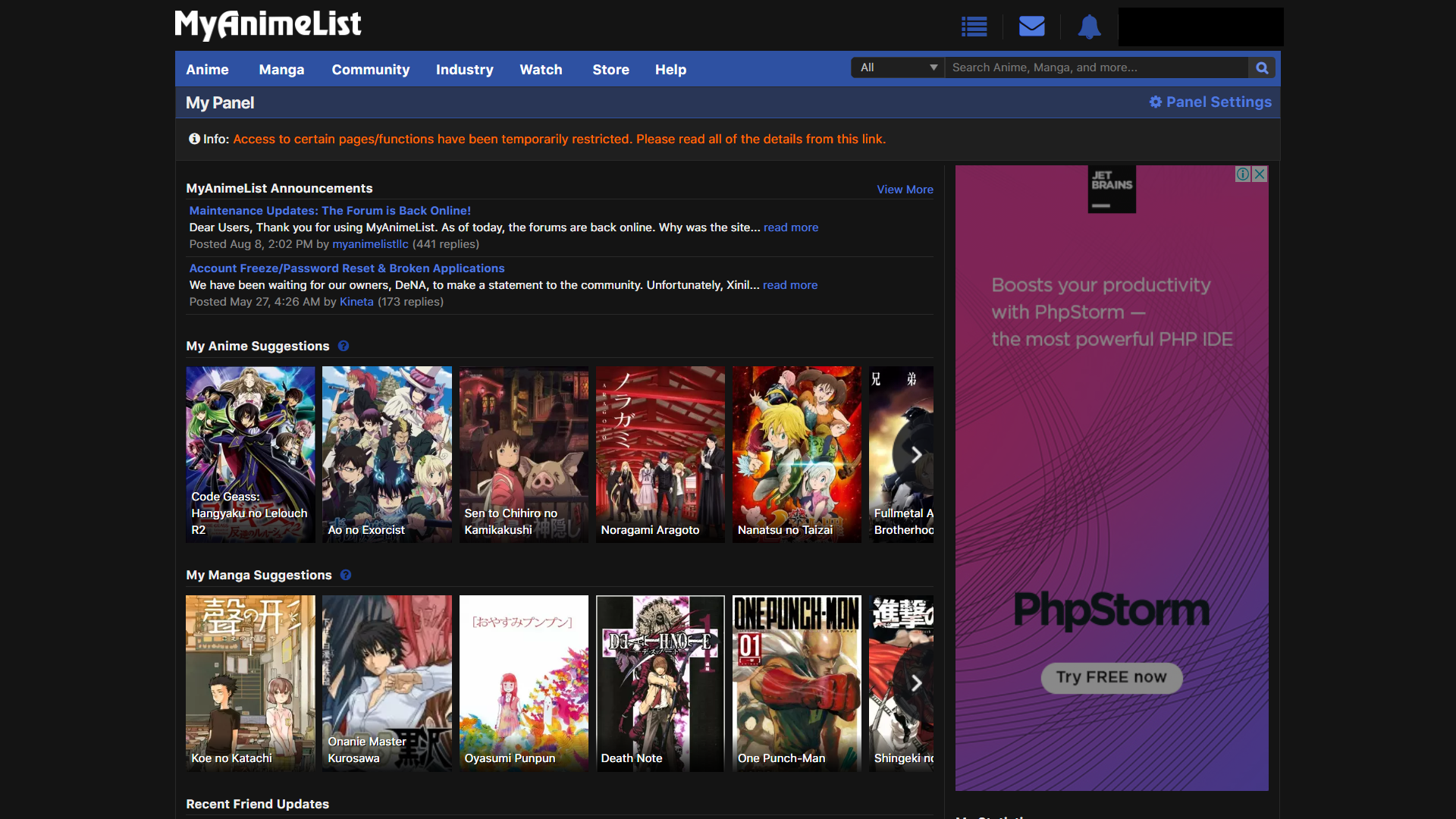
Task: Click the help icon beside Anime Suggestions
Action: coord(344,346)
